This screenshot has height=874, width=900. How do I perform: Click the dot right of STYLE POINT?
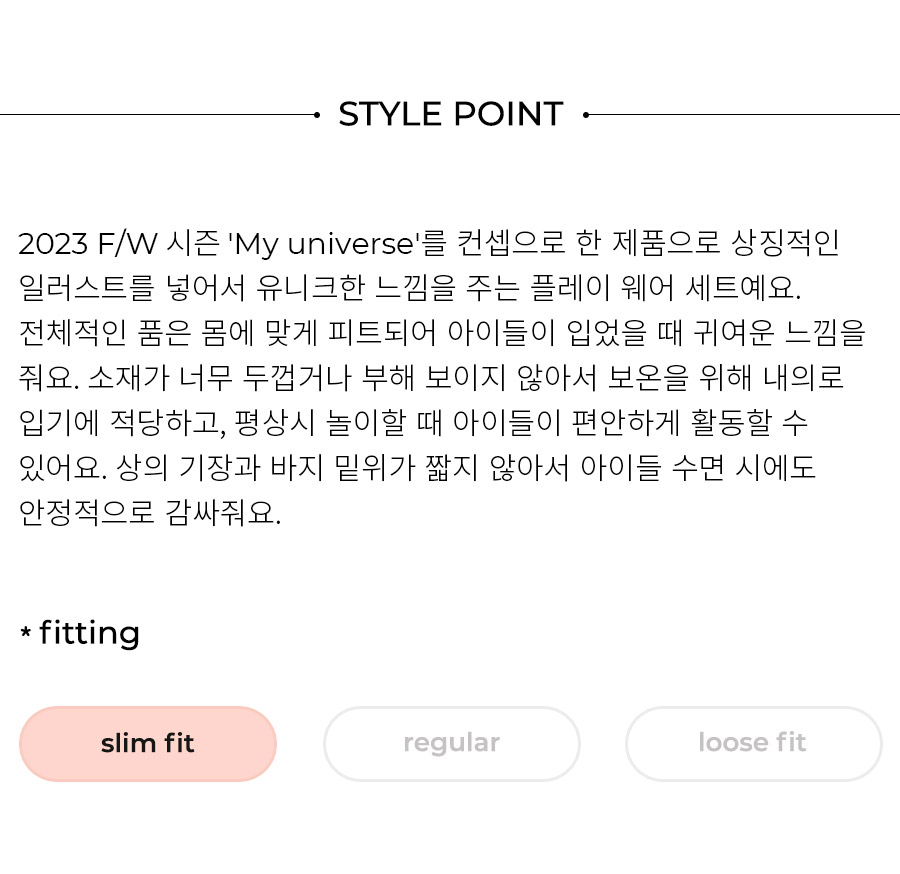585,115
